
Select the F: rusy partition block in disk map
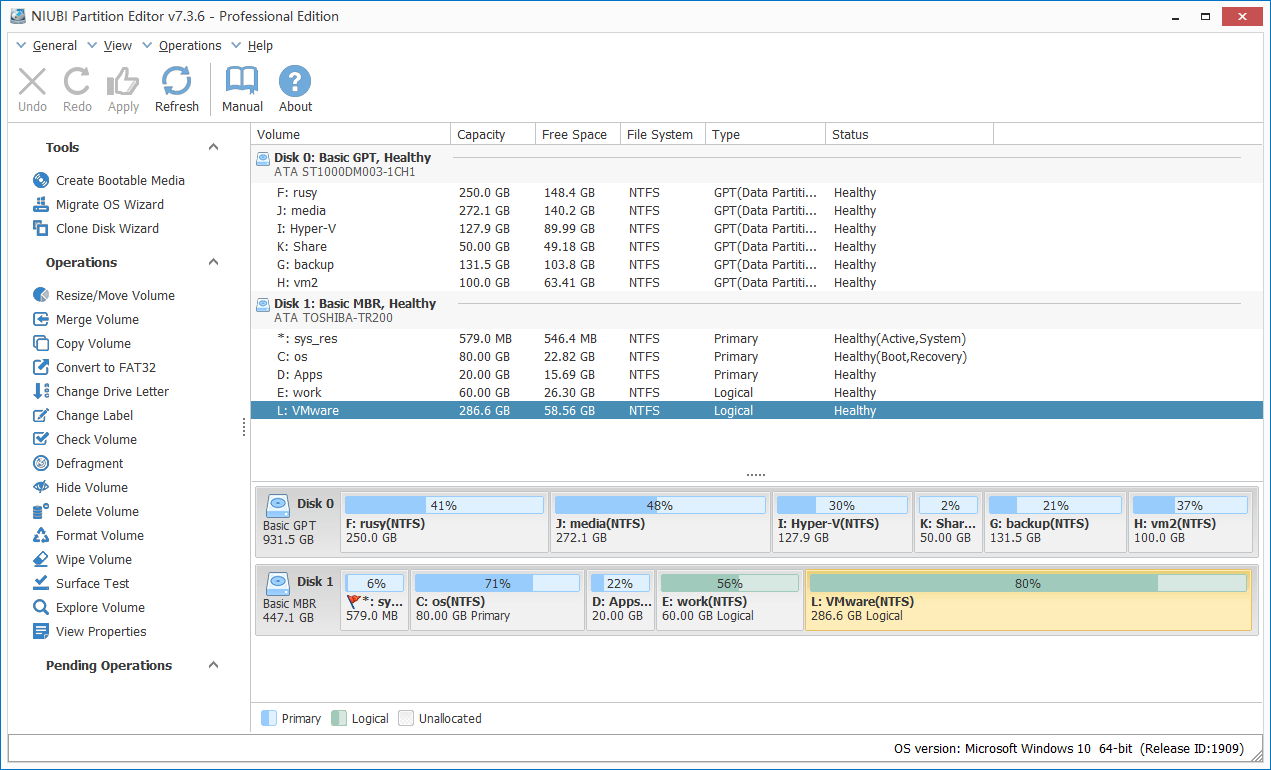445,521
